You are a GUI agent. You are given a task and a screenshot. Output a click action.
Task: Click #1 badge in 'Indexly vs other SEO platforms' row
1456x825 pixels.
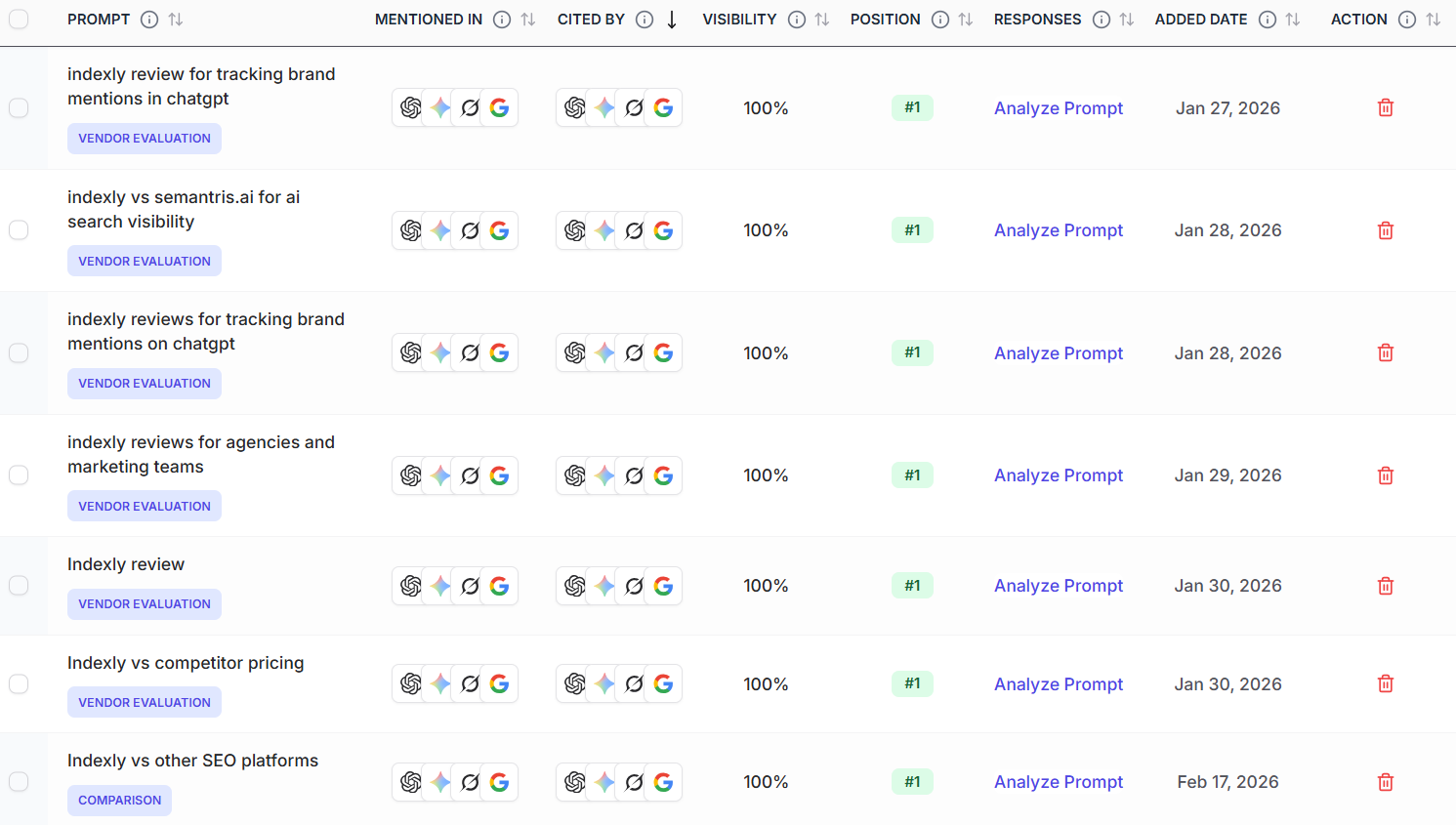coord(912,782)
